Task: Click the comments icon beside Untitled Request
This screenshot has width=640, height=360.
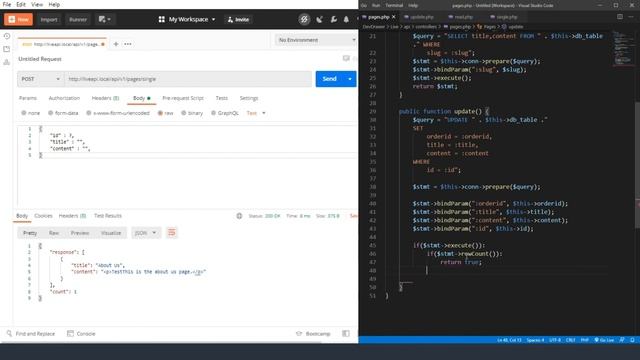Action: pos(346,59)
